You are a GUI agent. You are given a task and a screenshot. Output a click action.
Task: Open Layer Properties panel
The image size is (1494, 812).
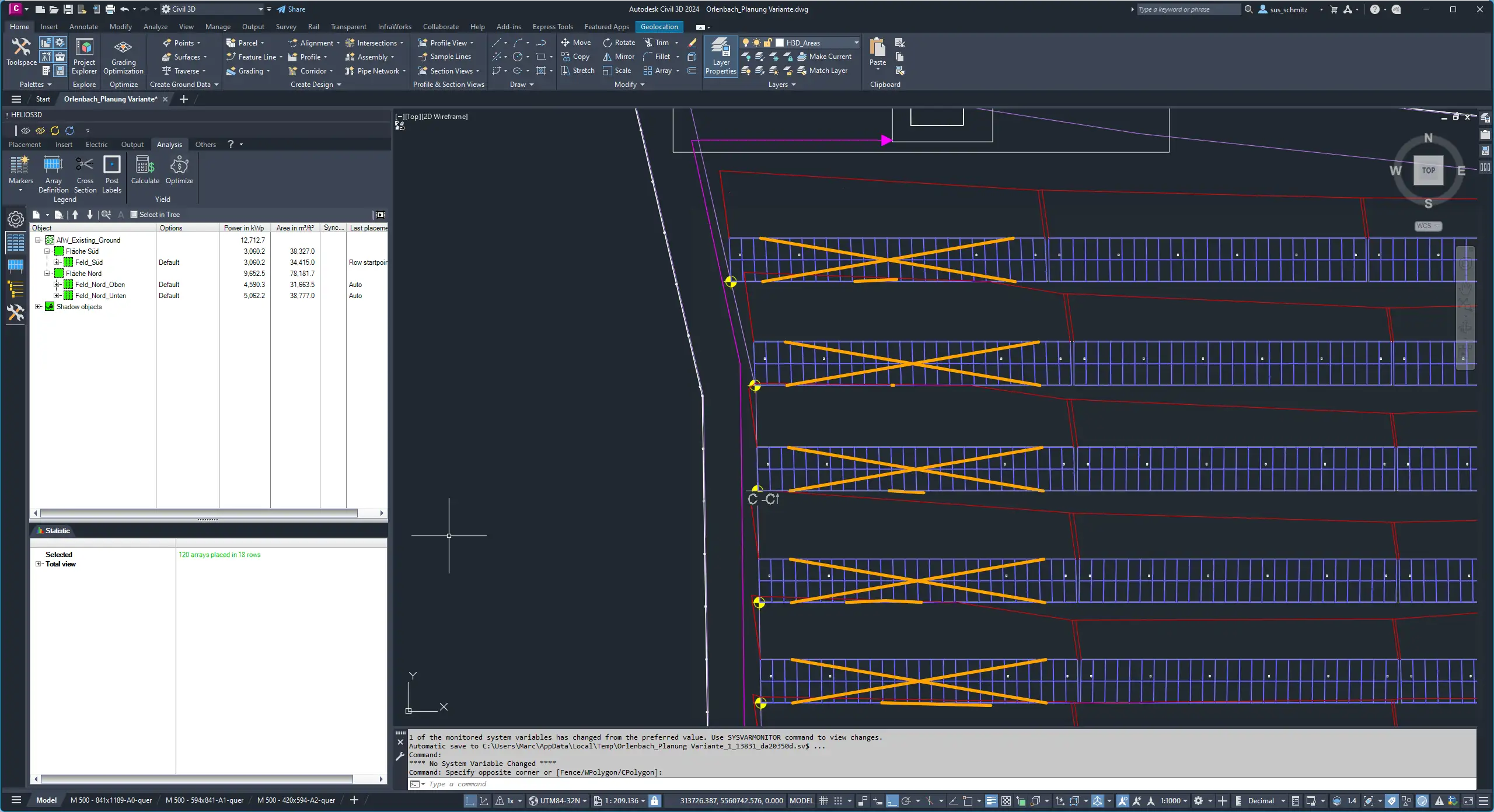pyautogui.click(x=721, y=55)
